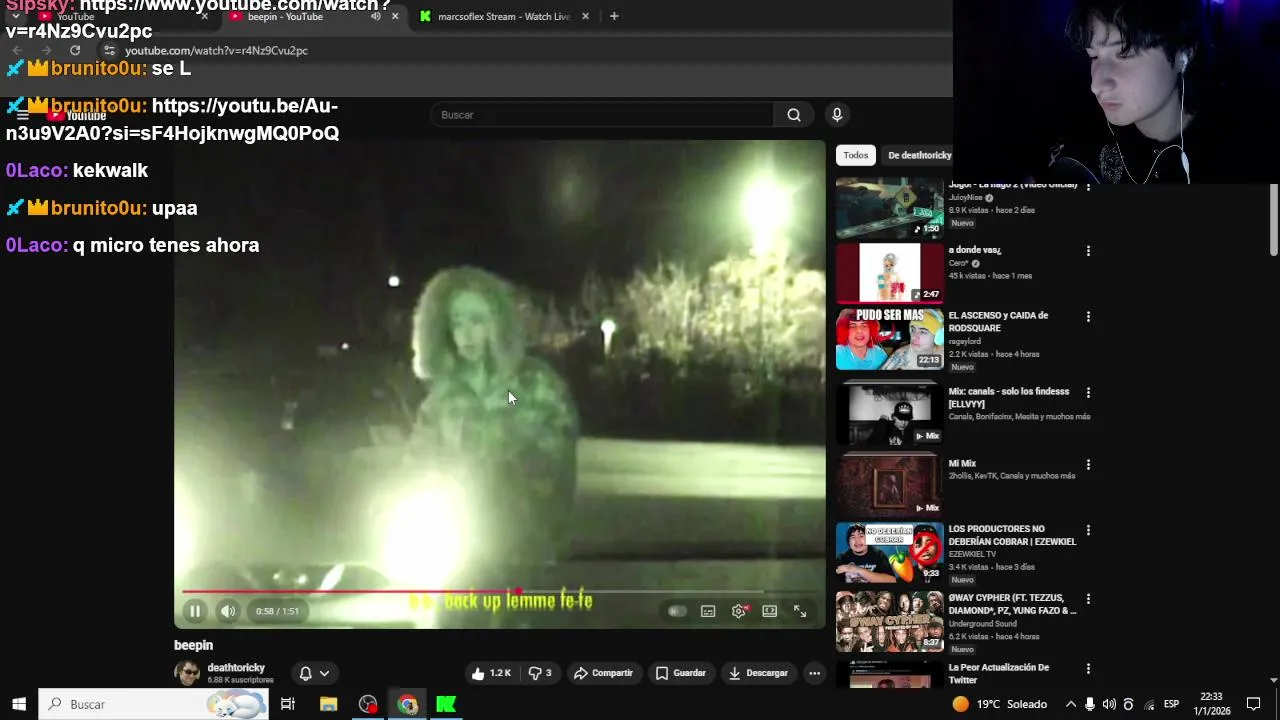
Task: Open the green Kick app on taskbar
Action: (x=446, y=704)
